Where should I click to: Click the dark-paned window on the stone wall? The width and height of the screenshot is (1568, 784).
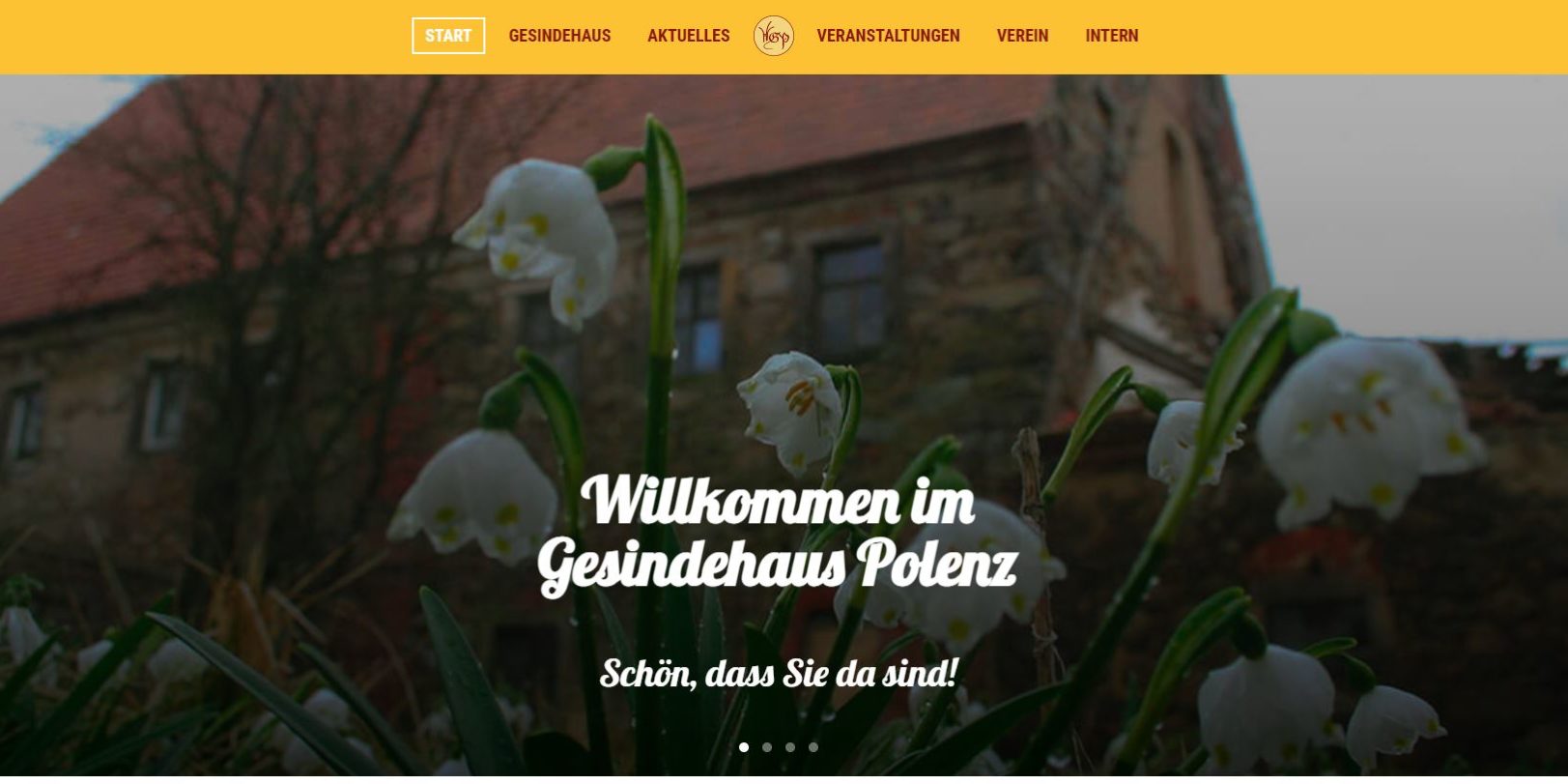[850, 295]
